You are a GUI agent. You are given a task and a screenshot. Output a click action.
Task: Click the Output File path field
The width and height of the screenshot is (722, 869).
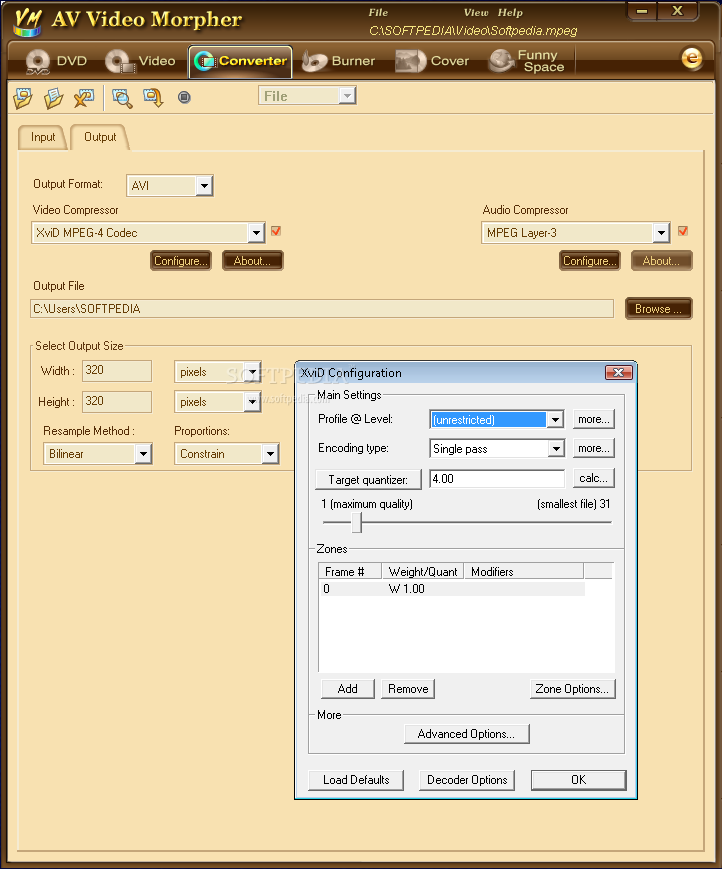(322, 309)
